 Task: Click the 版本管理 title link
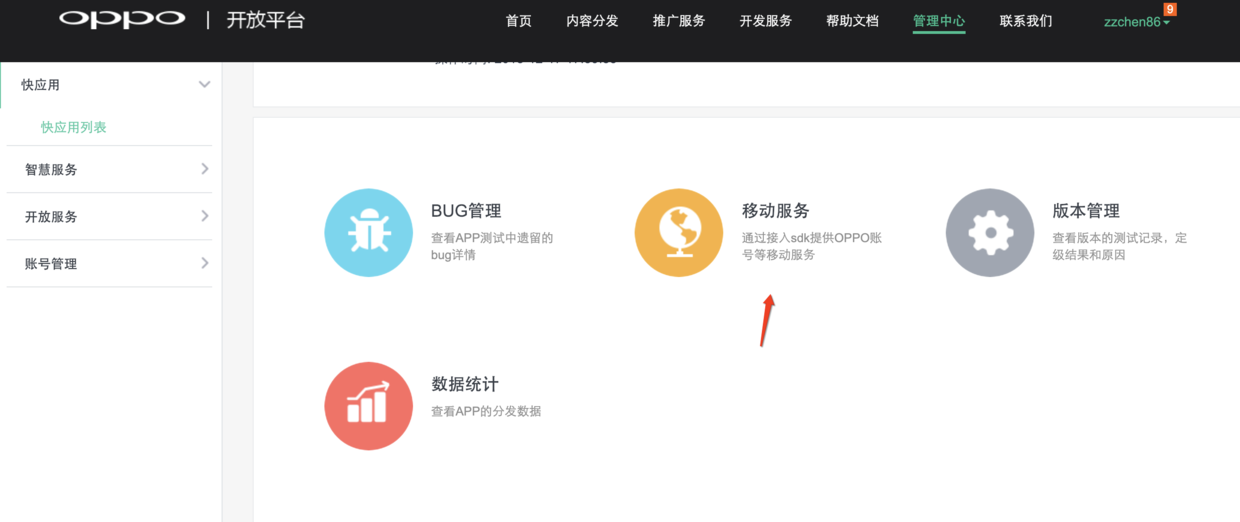click(x=1086, y=211)
